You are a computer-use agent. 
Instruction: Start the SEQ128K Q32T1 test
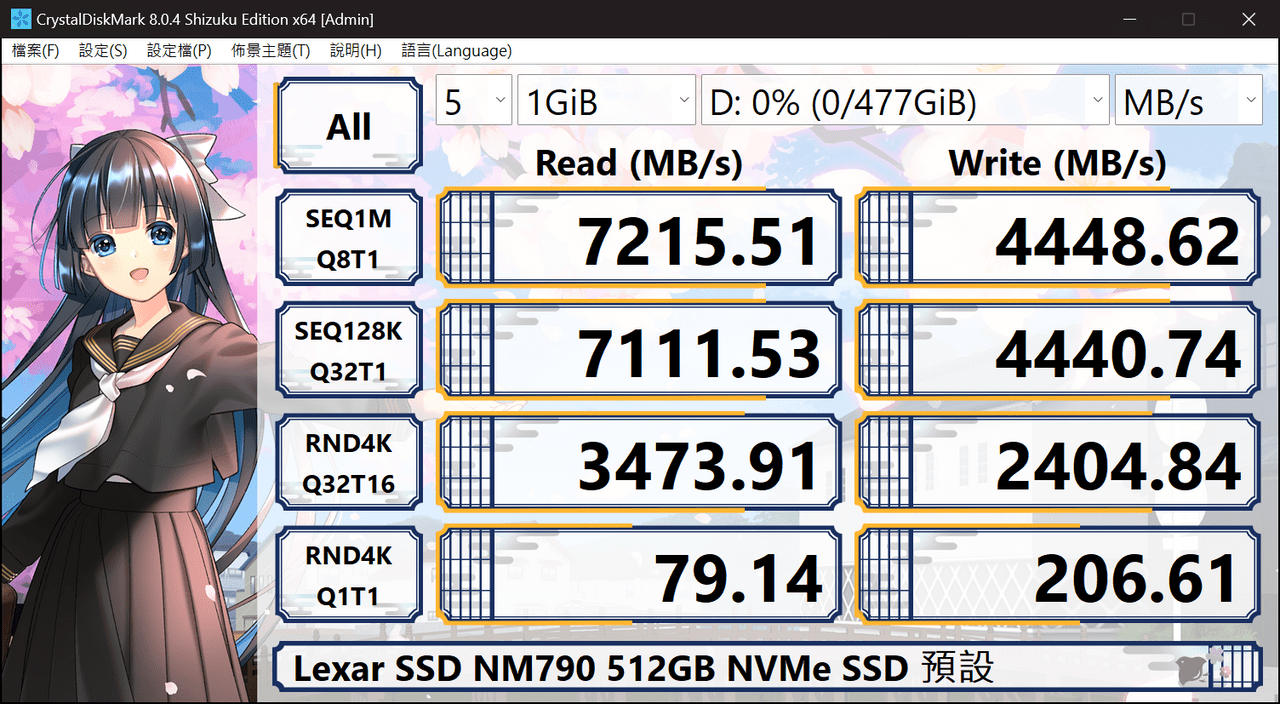(x=349, y=350)
